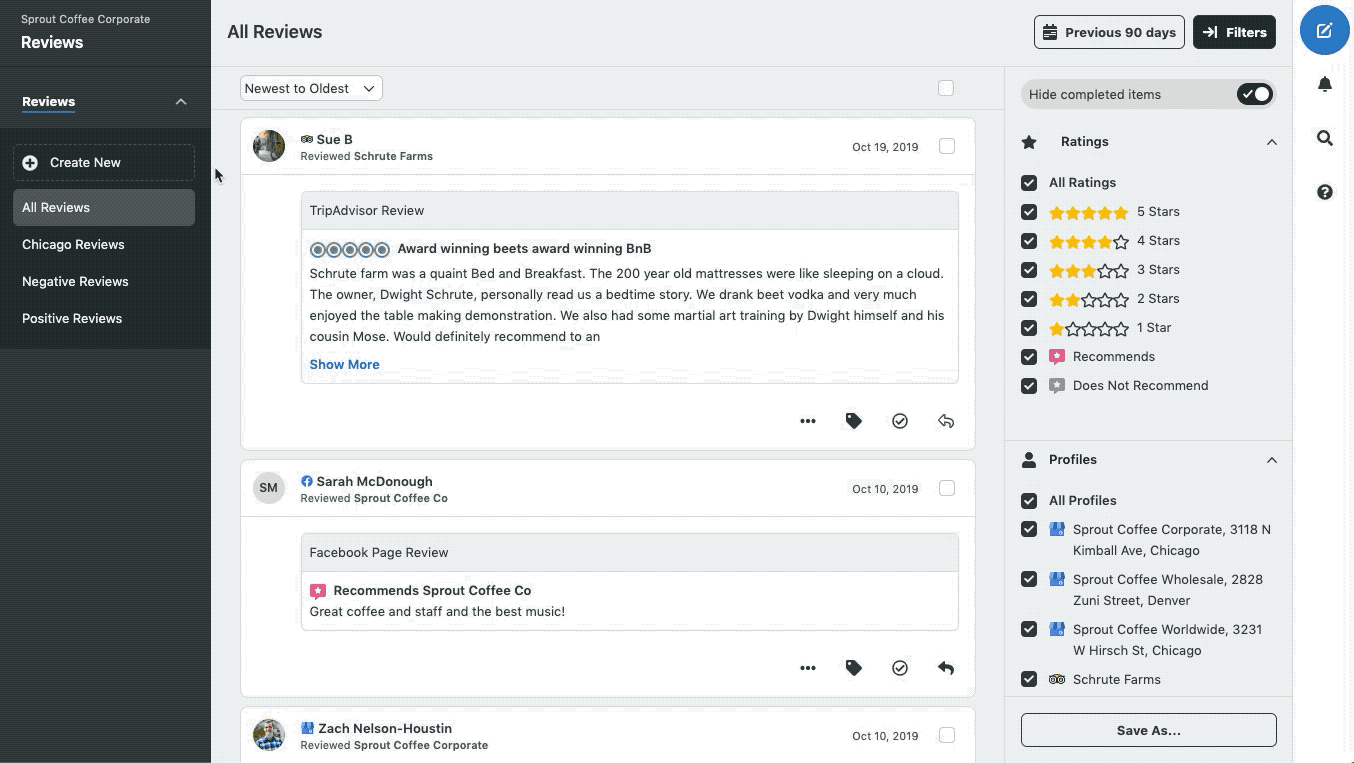1354x763 pixels.
Task: Select Zach Nelson-Houstin's review checkbox
Action: click(947, 735)
